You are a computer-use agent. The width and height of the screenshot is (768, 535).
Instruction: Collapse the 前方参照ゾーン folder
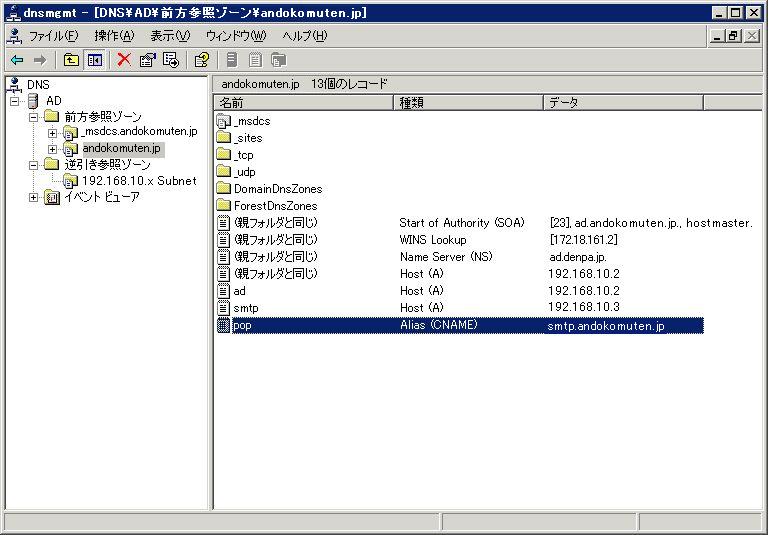coord(34,117)
